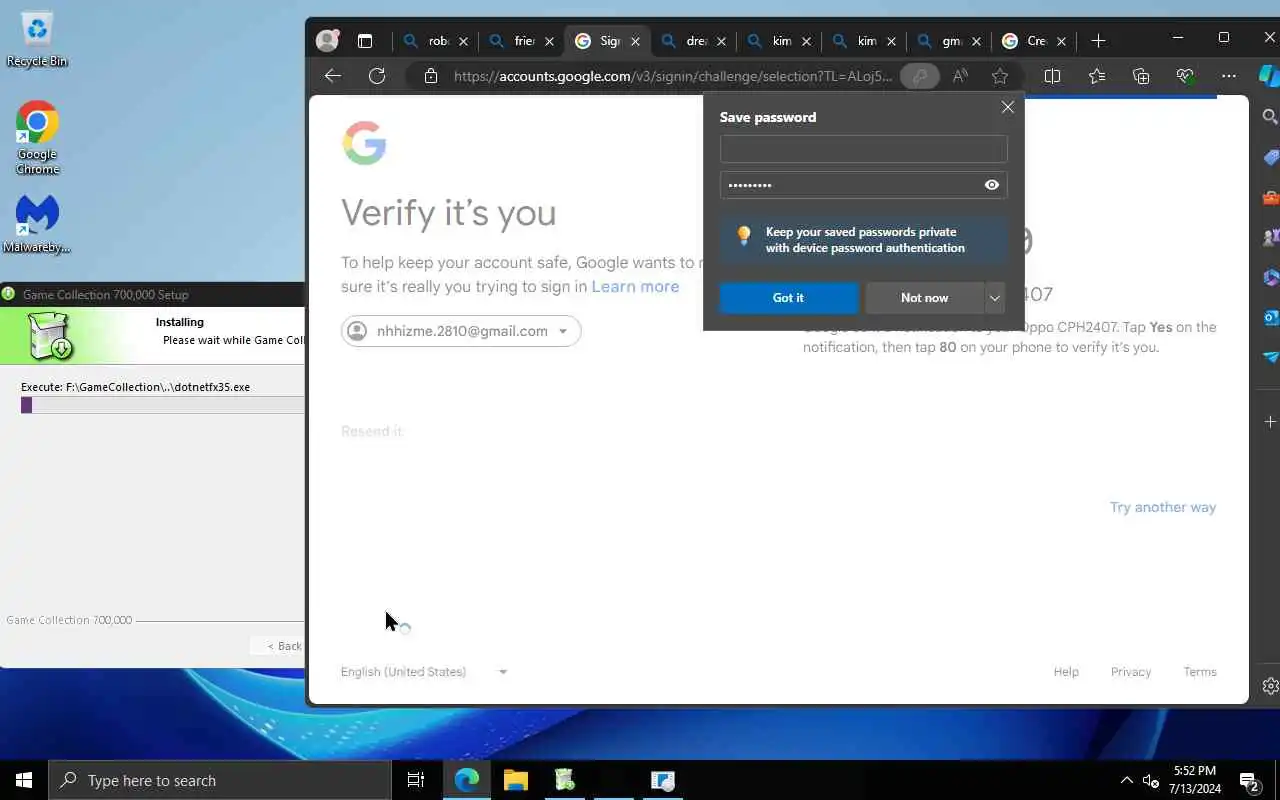Image resolution: width=1280 pixels, height=800 pixels.
Task: Open the Privacy footer link
Action: (x=1131, y=672)
